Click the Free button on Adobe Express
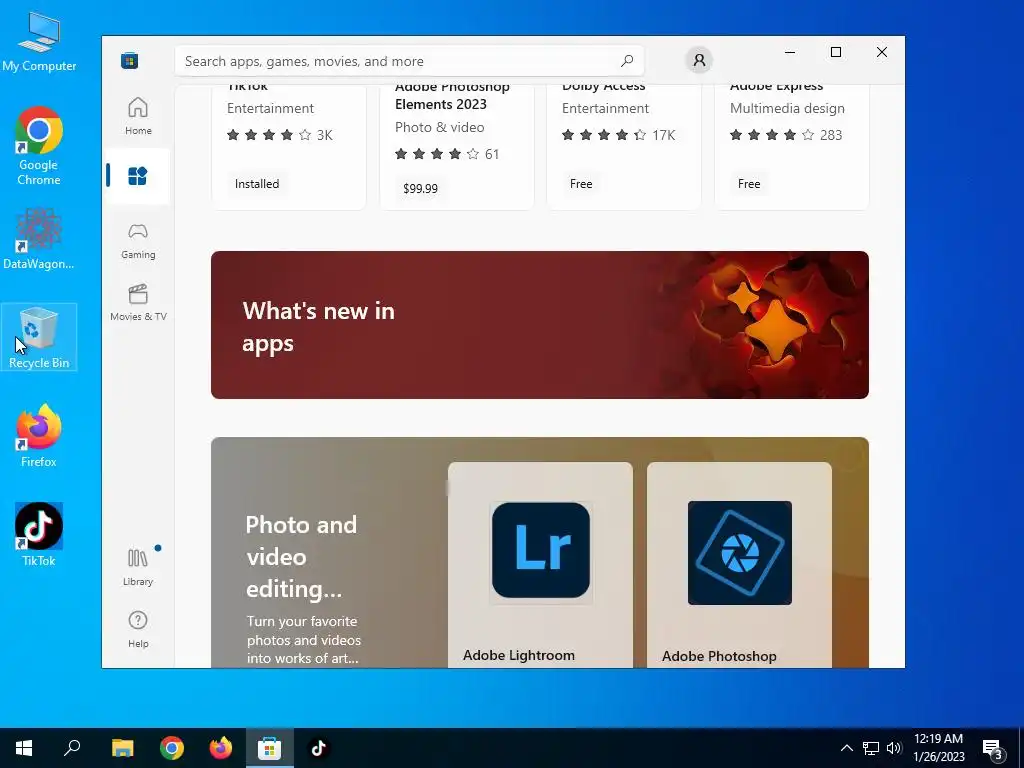 [x=748, y=184]
